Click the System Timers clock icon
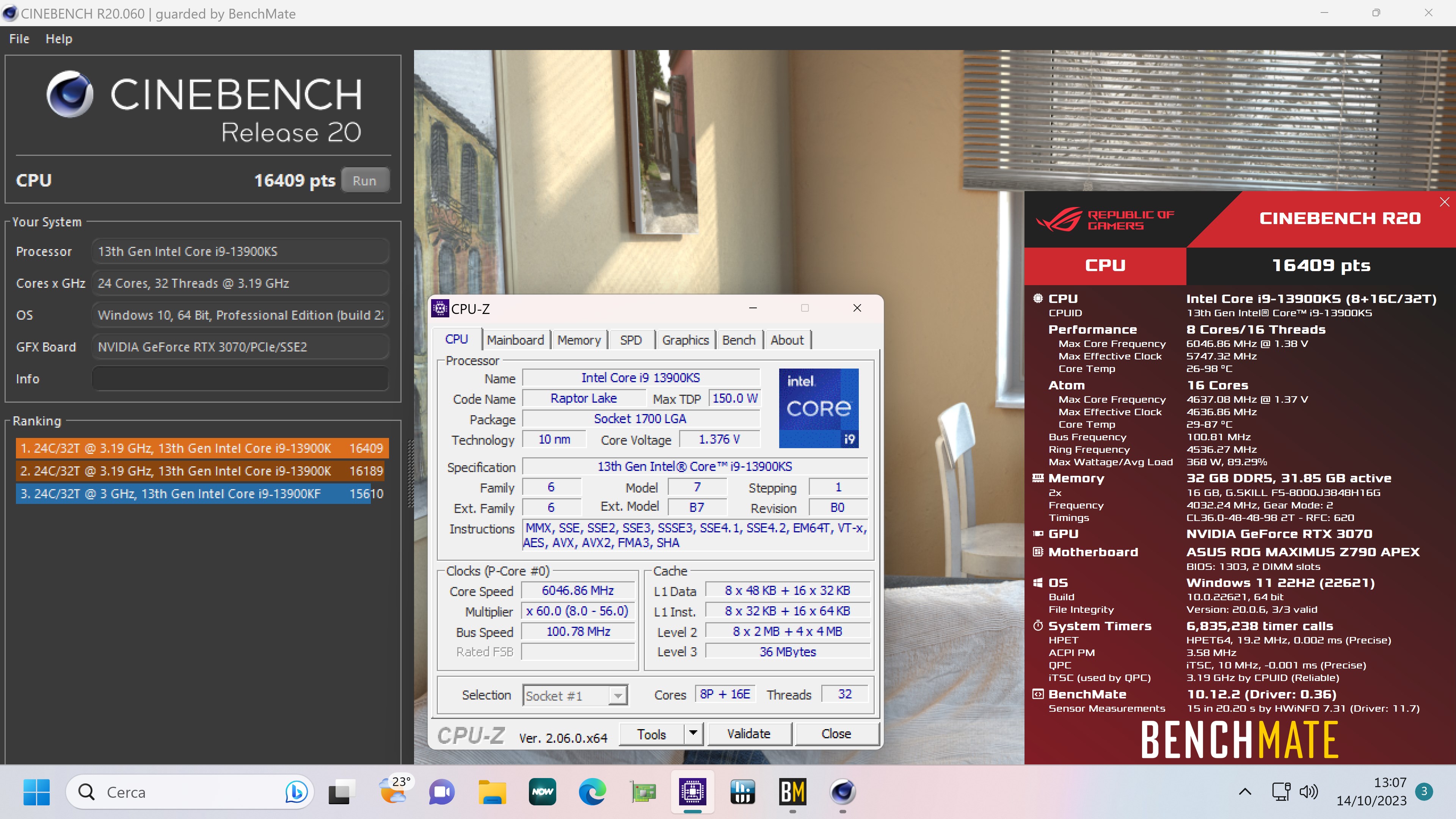This screenshot has width=1456, height=819. pos(1038,626)
